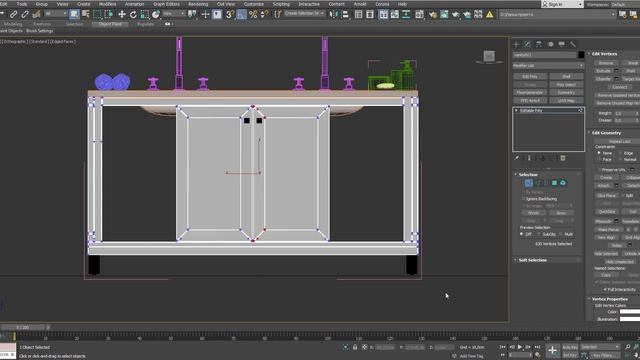Toggle the 3D Snaps tool
The height and width of the screenshot is (360, 640).
230,14
